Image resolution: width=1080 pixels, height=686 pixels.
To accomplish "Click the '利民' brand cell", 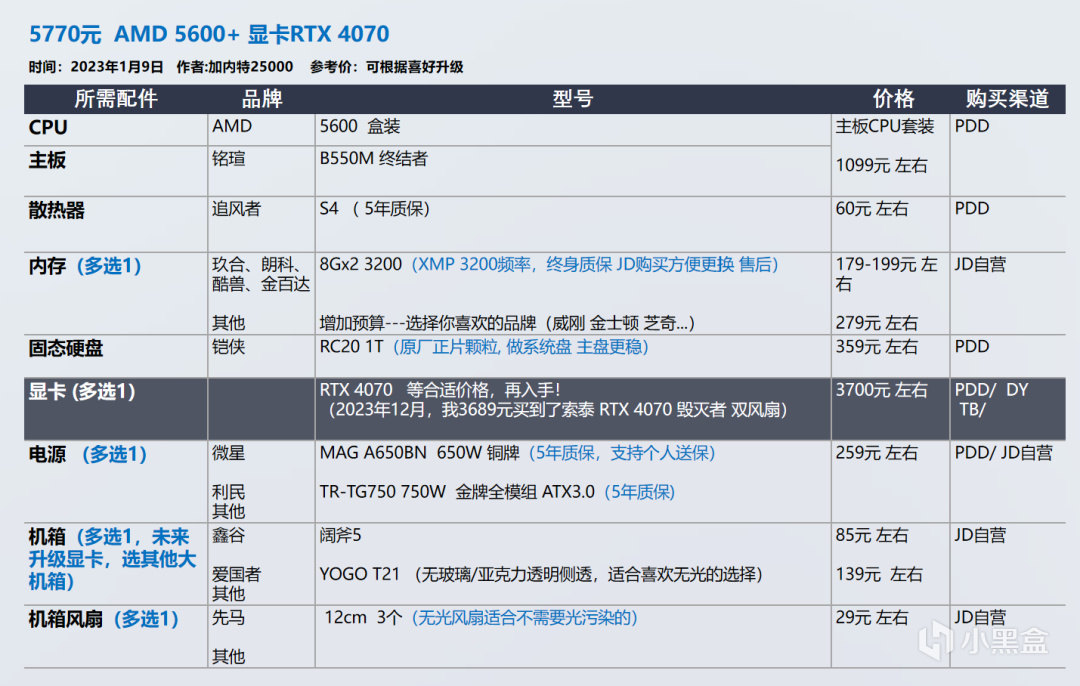I will (x=229, y=492).
